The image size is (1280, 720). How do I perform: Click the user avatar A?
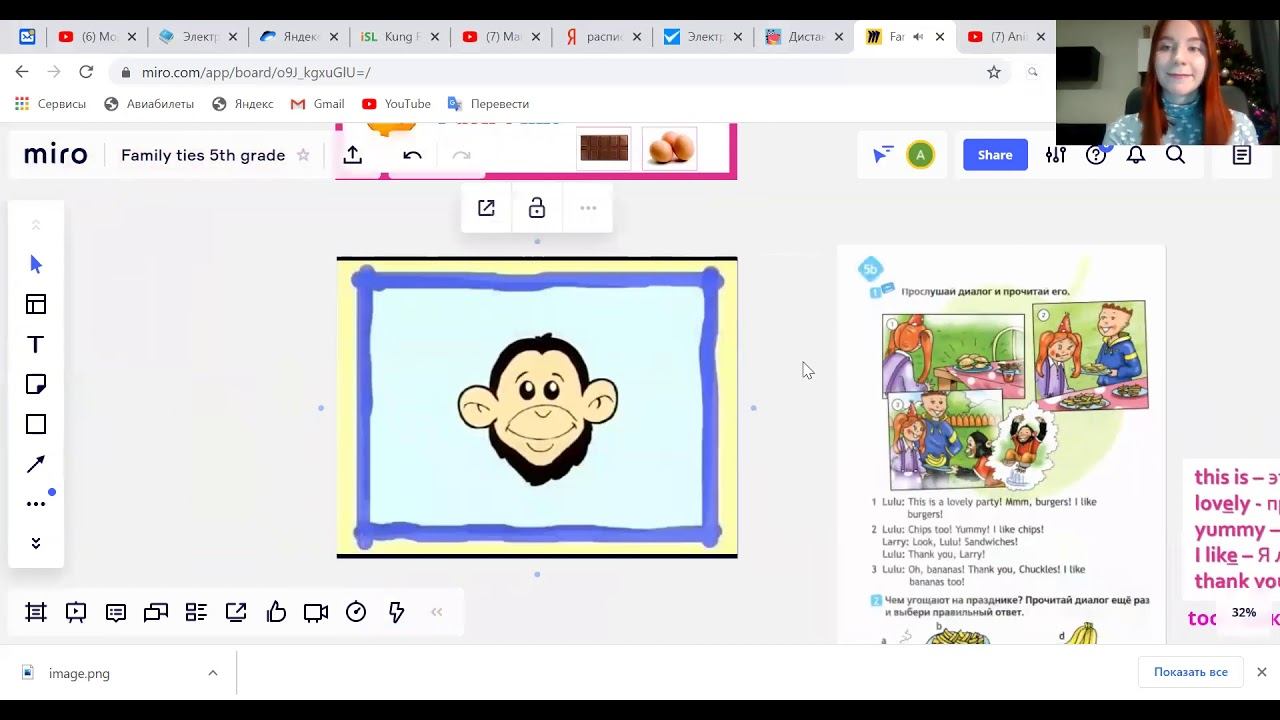coord(920,155)
